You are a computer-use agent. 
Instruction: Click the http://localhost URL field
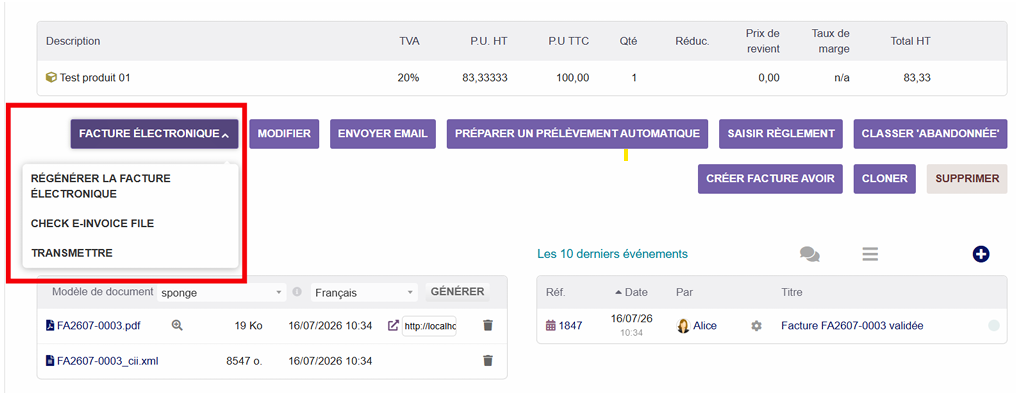click(429, 326)
